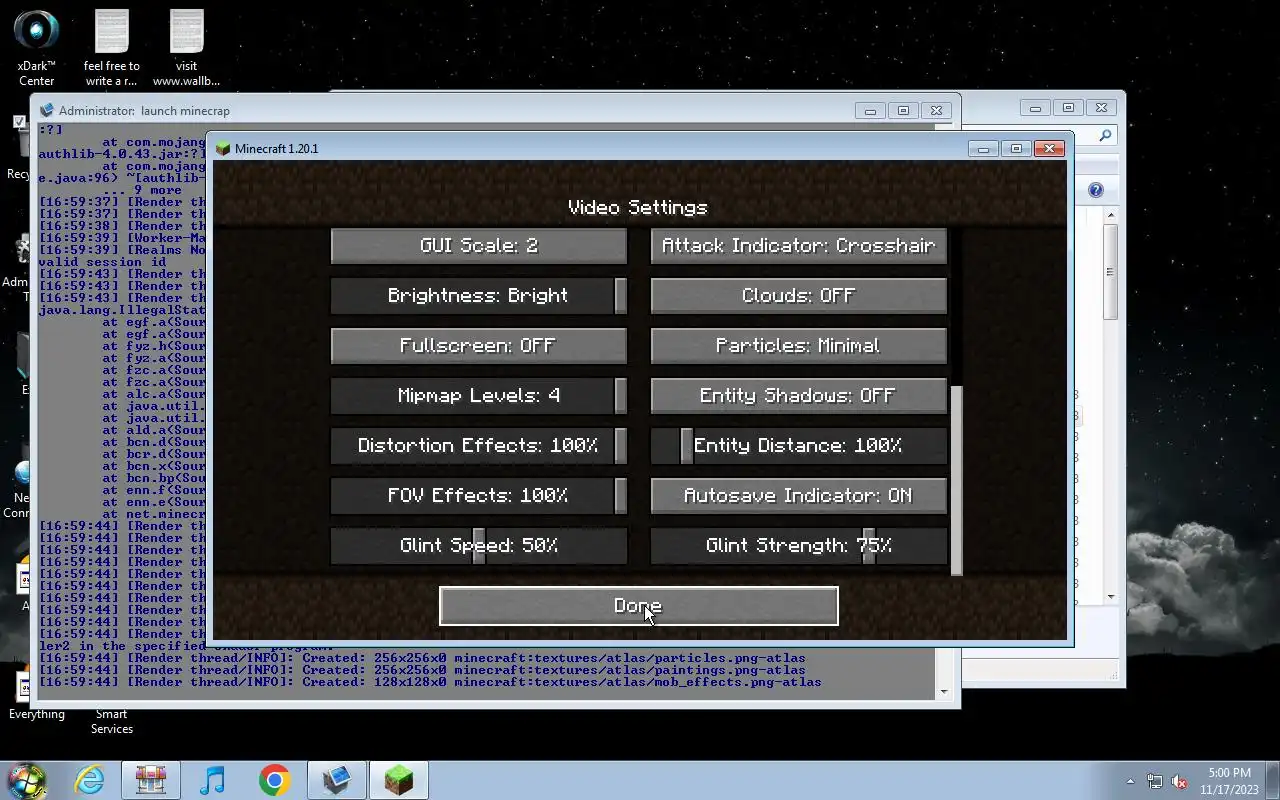Viewport: 1280px width, 800px height.
Task: Open the Windows Start menu orb
Action: tap(27, 780)
